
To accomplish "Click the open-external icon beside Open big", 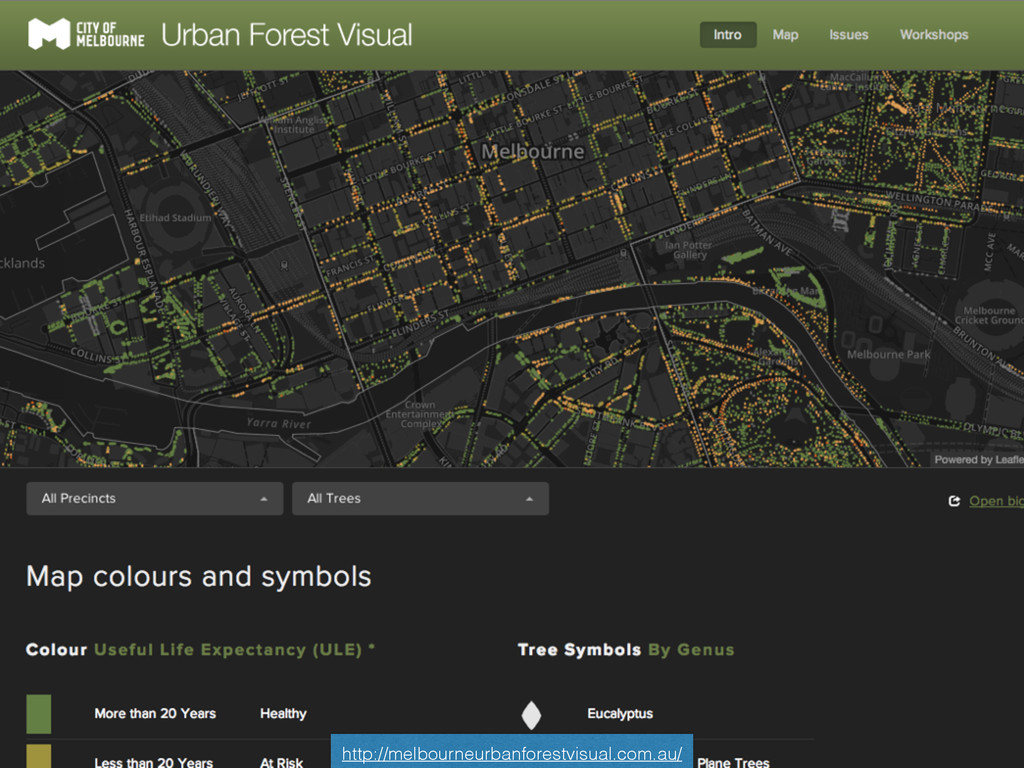I will tap(954, 501).
